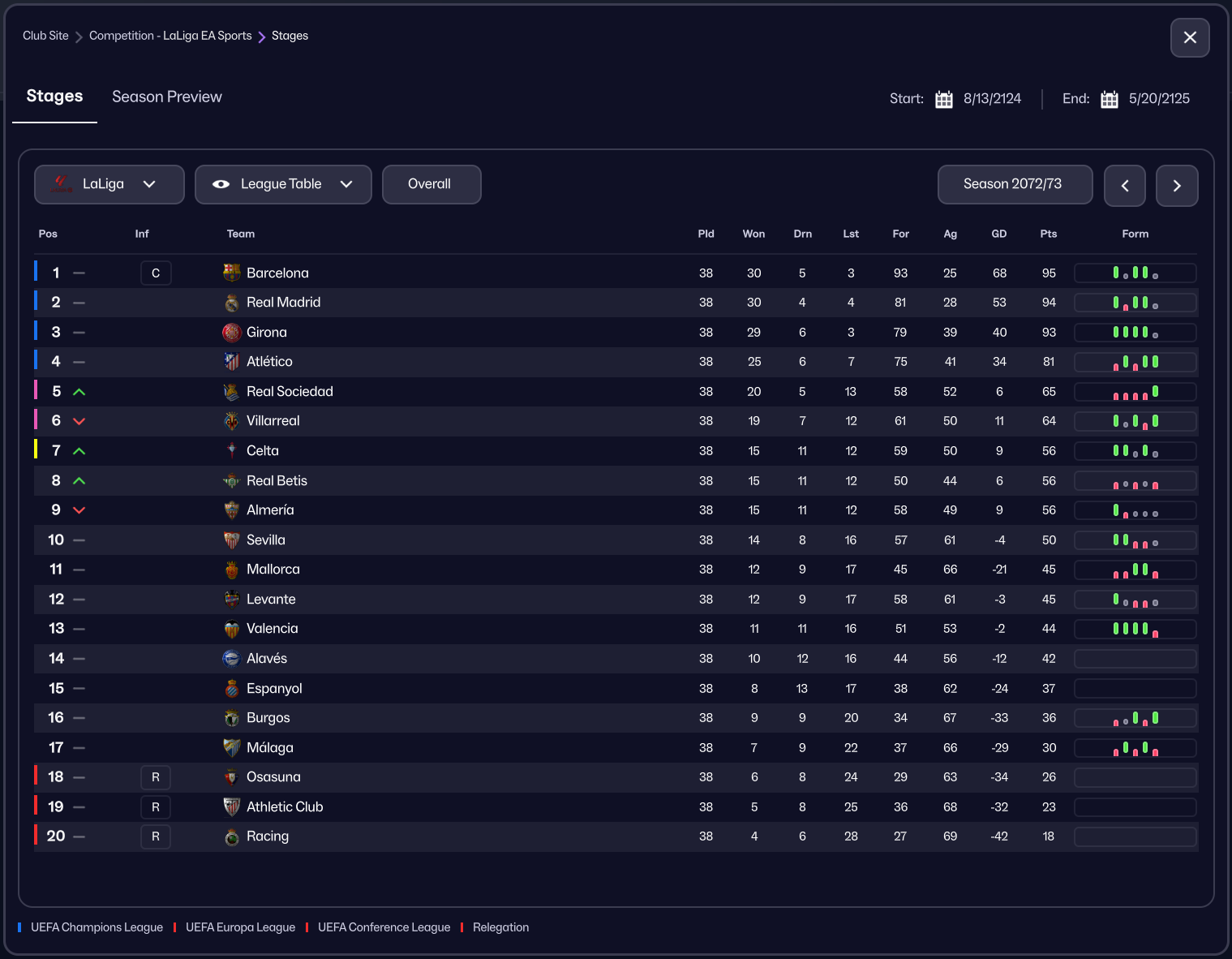Click the Almería club crest
The image size is (1232, 959).
[x=232, y=510]
